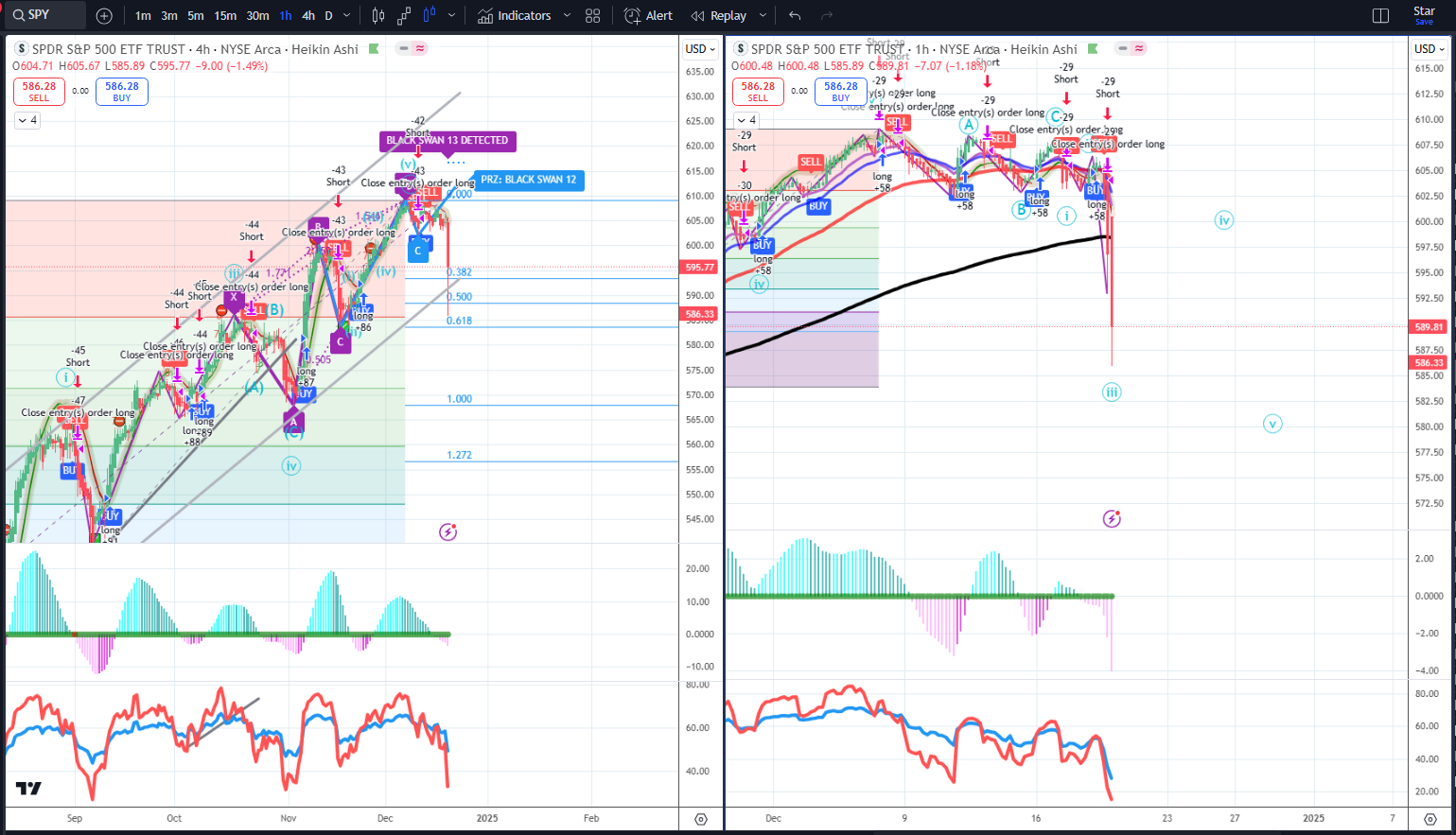Select the circled (v) wave label on 1h chart
Image resolution: width=1456 pixels, height=835 pixels.
click(1272, 424)
